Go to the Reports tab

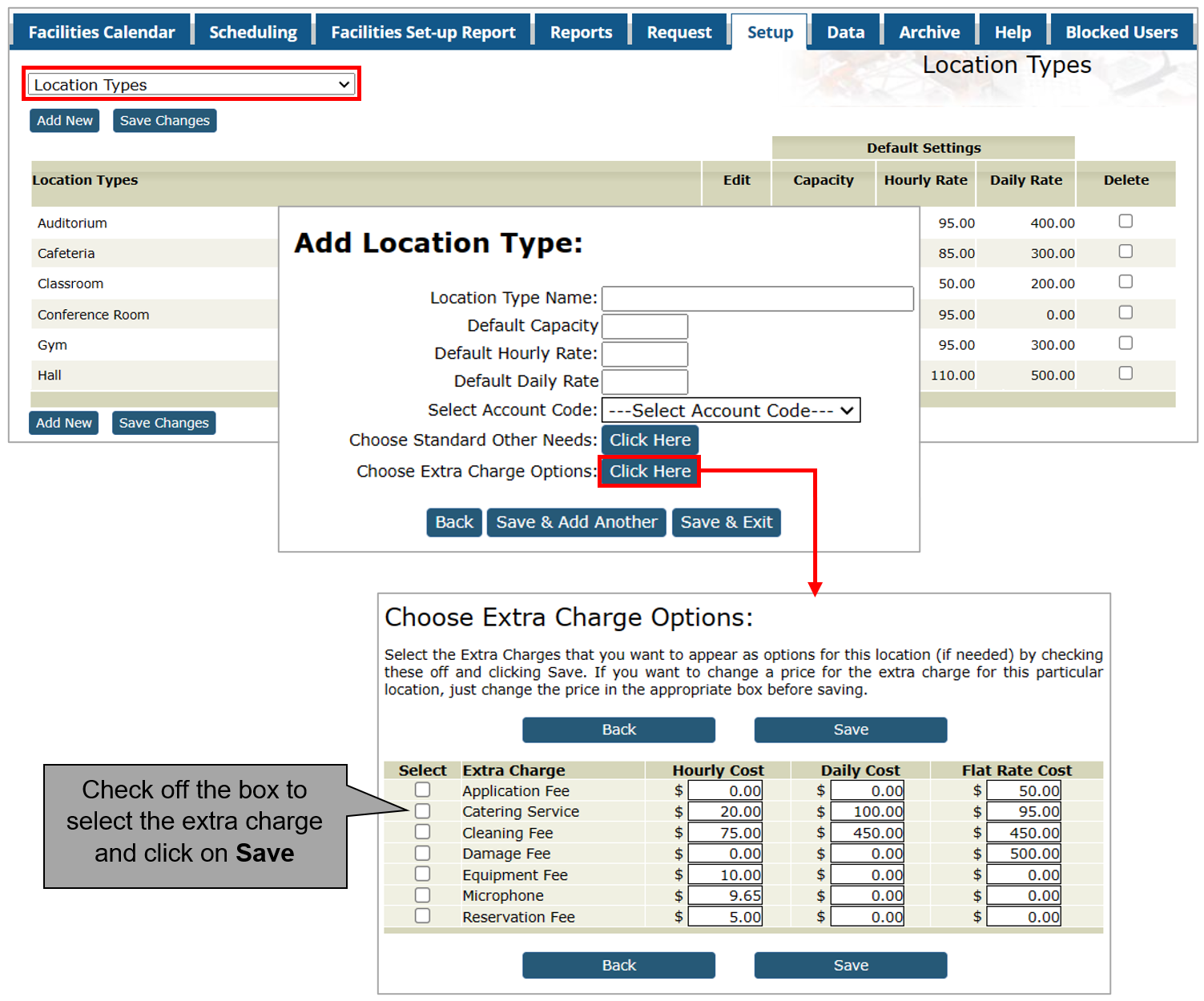pos(581,32)
